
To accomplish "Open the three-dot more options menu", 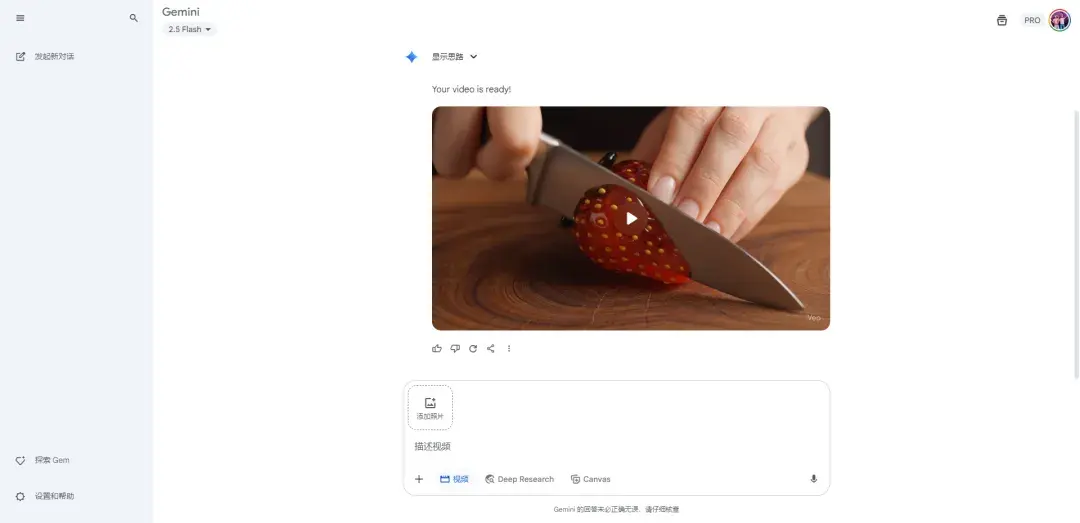I will [509, 349].
